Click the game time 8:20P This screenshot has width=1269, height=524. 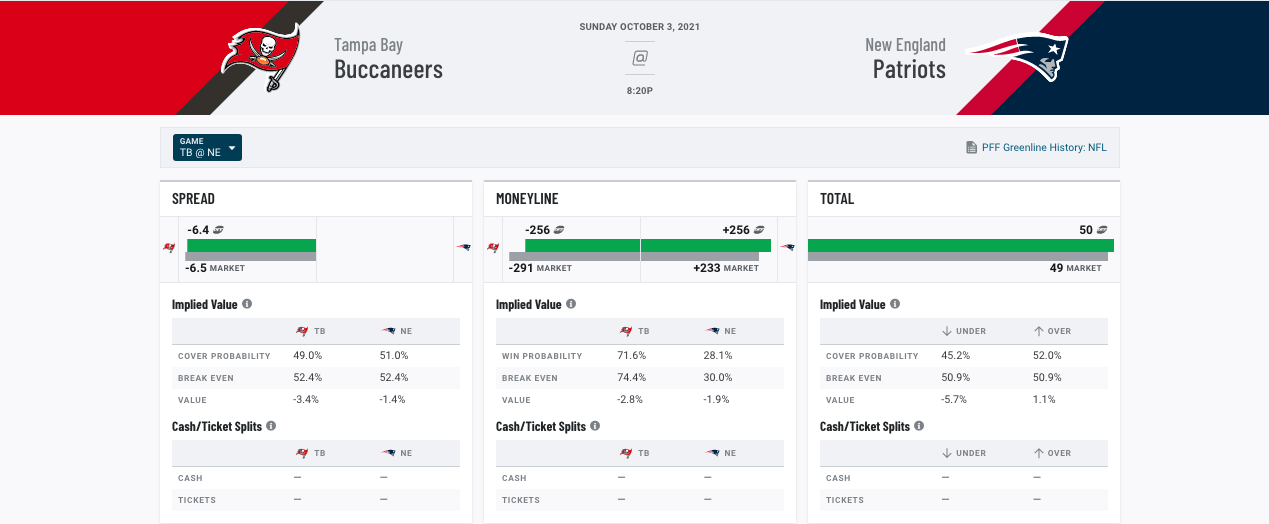point(640,91)
